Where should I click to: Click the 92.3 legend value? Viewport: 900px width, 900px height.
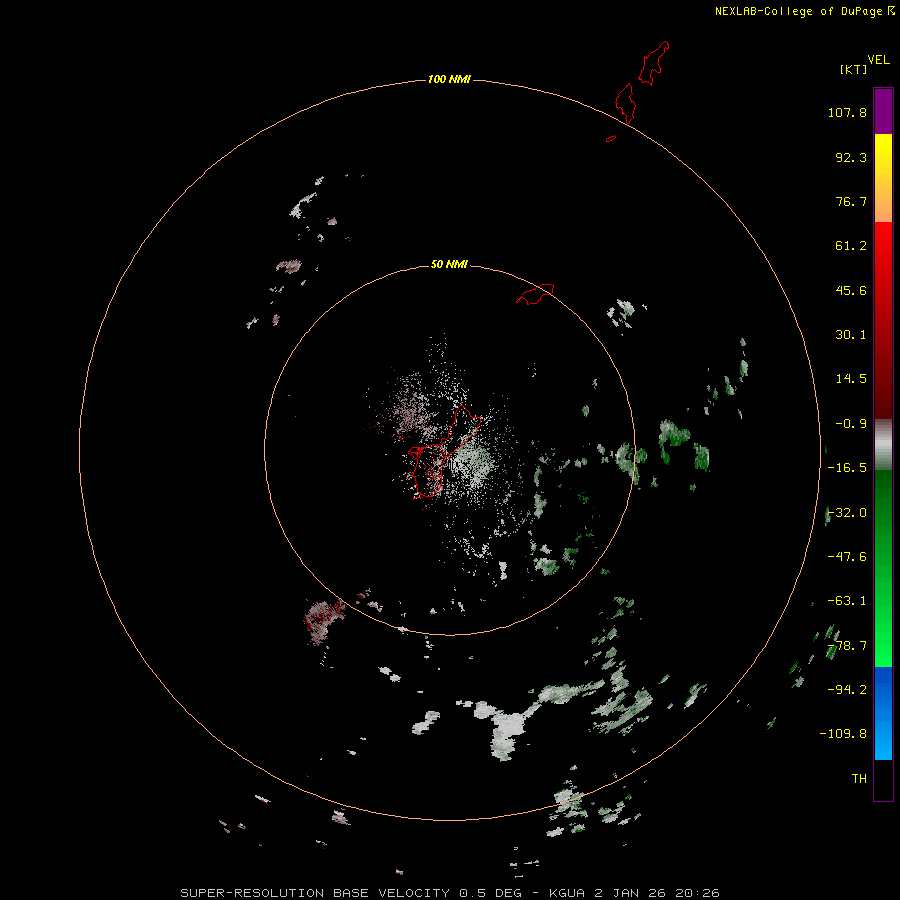(x=851, y=157)
